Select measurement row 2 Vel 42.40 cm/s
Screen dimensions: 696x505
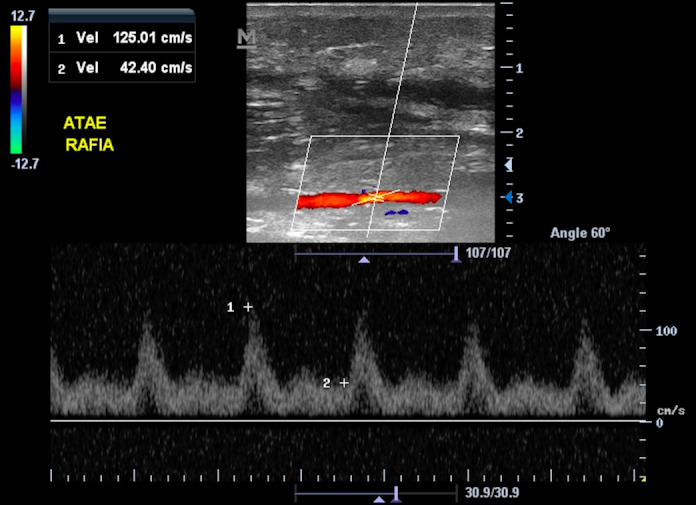point(122,68)
